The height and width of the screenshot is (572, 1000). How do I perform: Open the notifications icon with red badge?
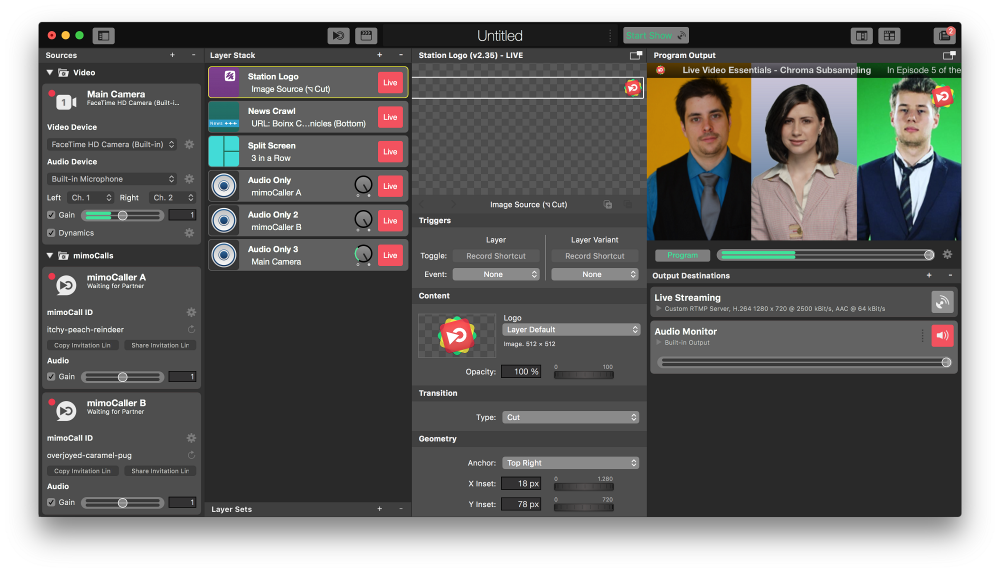click(x=945, y=36)
